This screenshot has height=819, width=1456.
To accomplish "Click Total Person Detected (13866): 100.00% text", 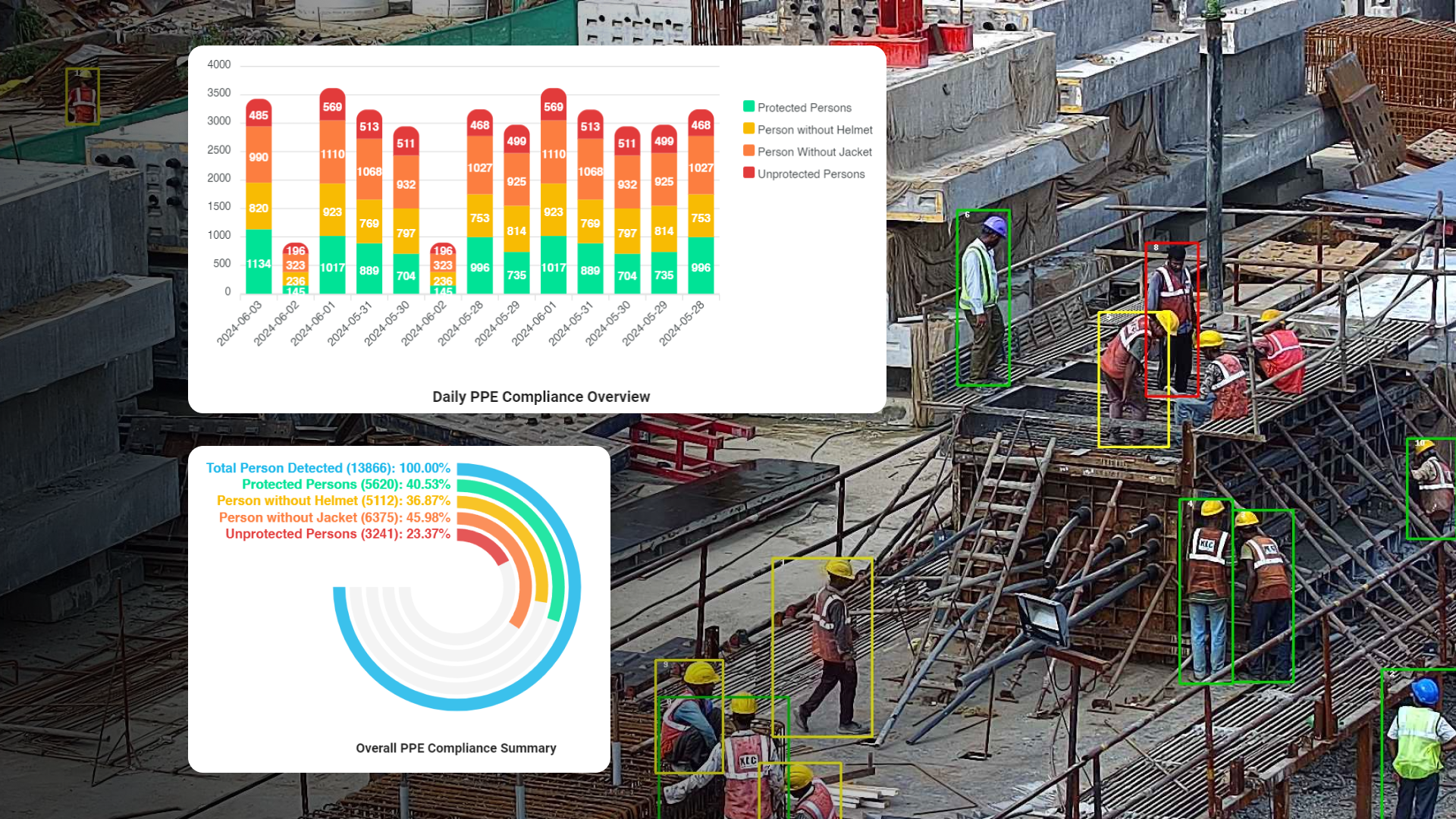I will (x=328, y=468).
